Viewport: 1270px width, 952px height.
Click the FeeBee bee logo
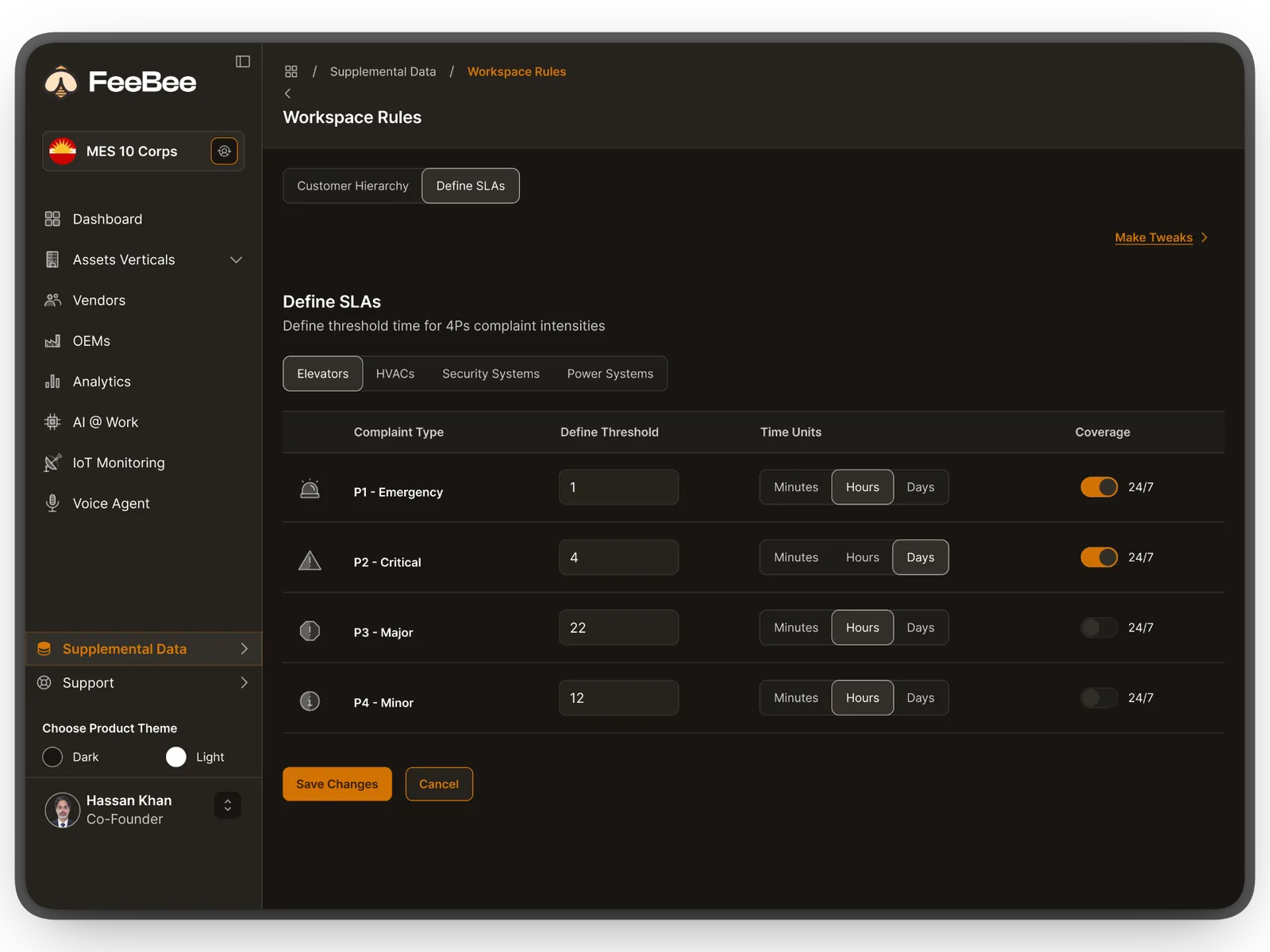(x=61, y=82)
